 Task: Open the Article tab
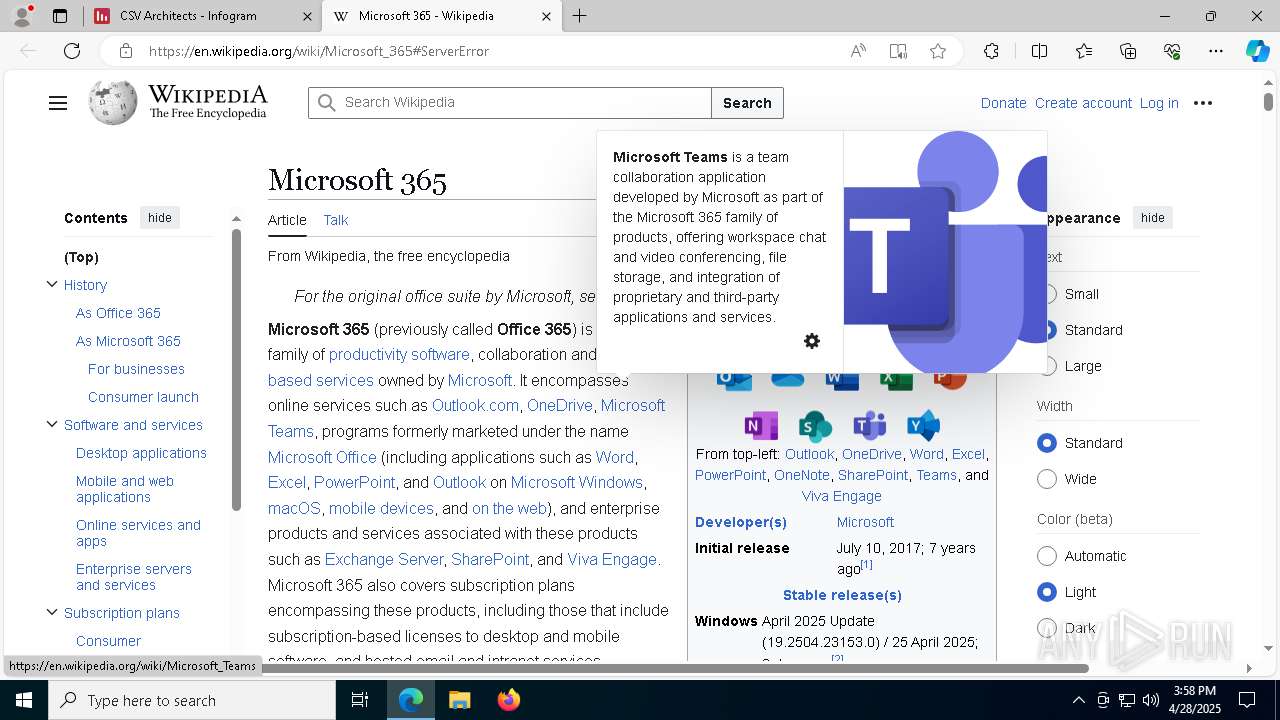coord(287,220)
